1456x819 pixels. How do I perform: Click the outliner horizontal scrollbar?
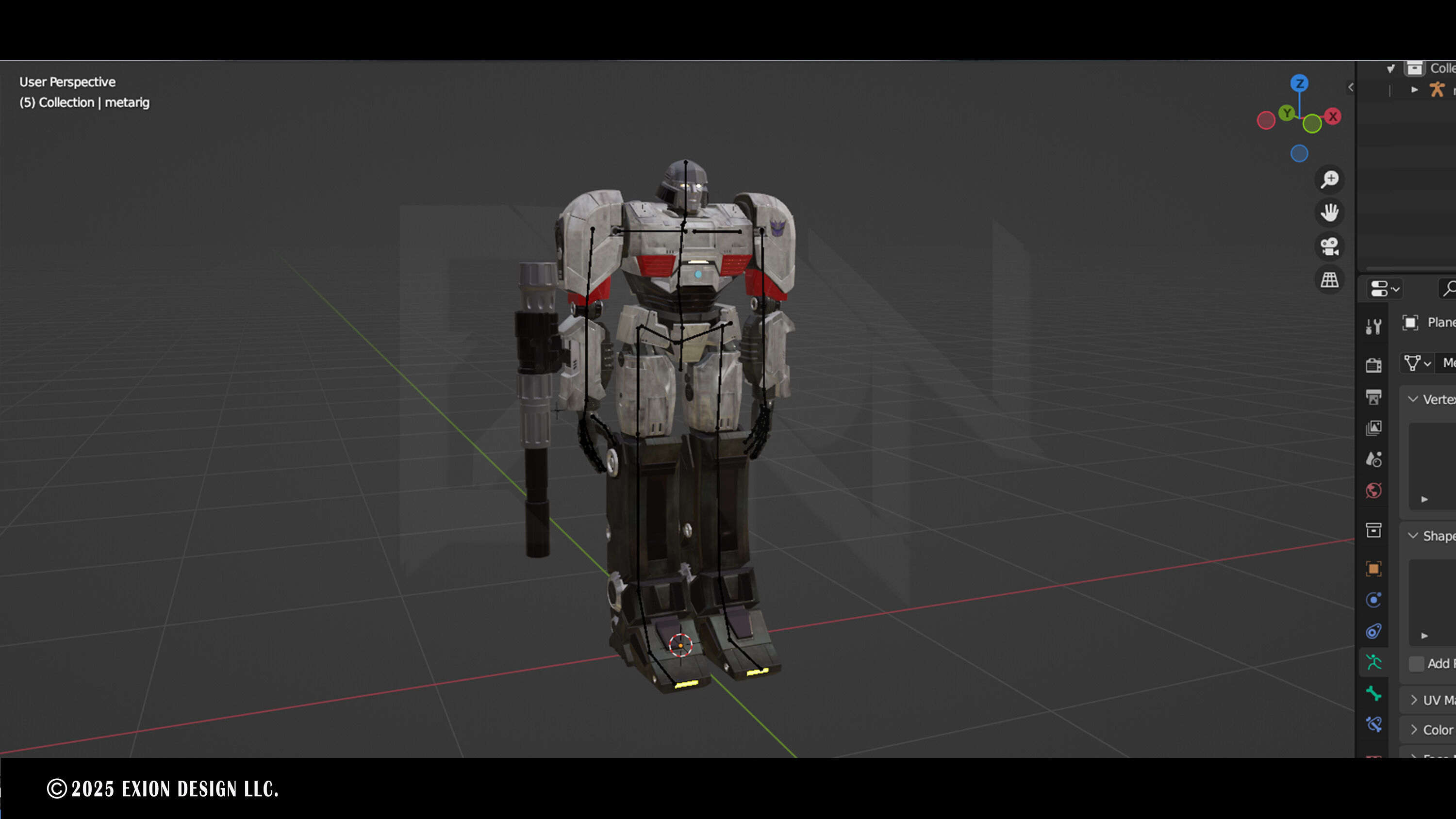tap(1410, 269)
